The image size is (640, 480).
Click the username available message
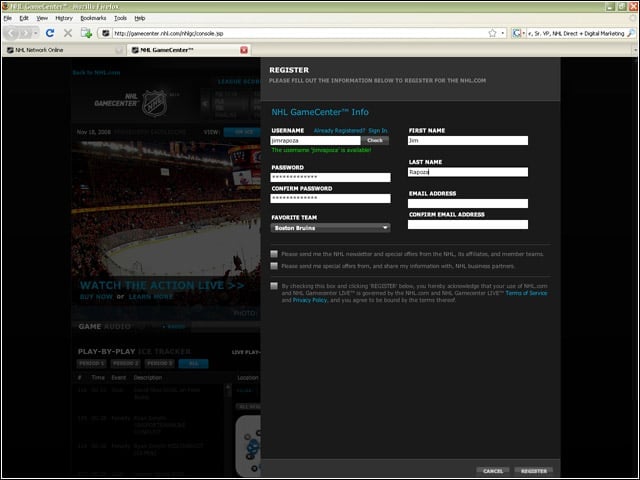(x=321, y=150)
